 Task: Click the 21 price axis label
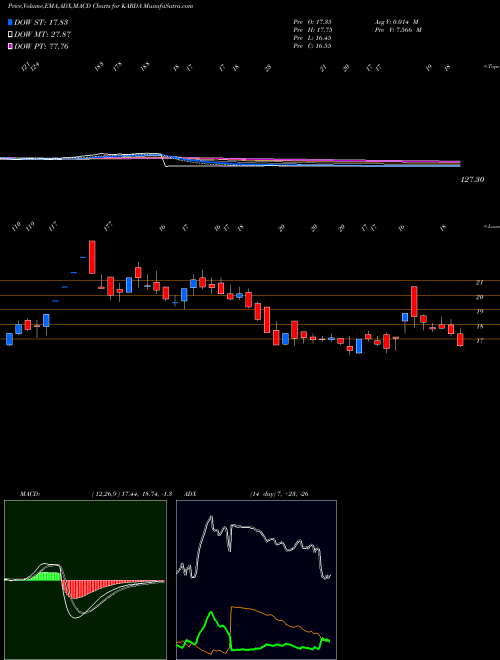479,282
